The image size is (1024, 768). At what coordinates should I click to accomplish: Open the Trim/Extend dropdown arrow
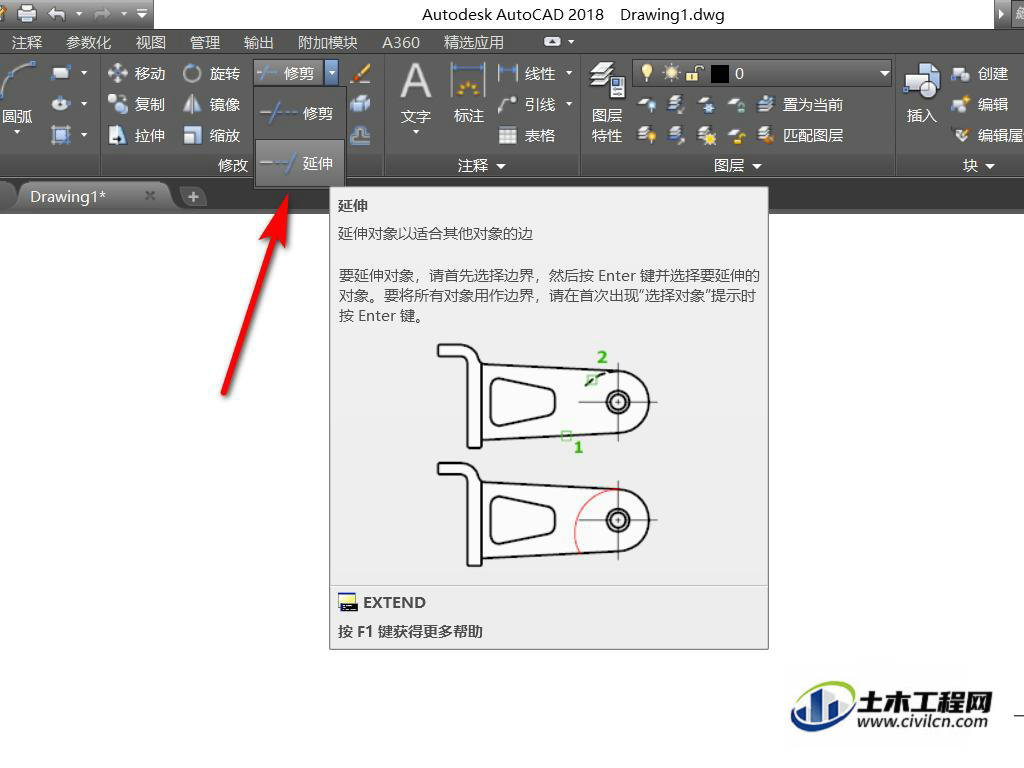[332, 72]
